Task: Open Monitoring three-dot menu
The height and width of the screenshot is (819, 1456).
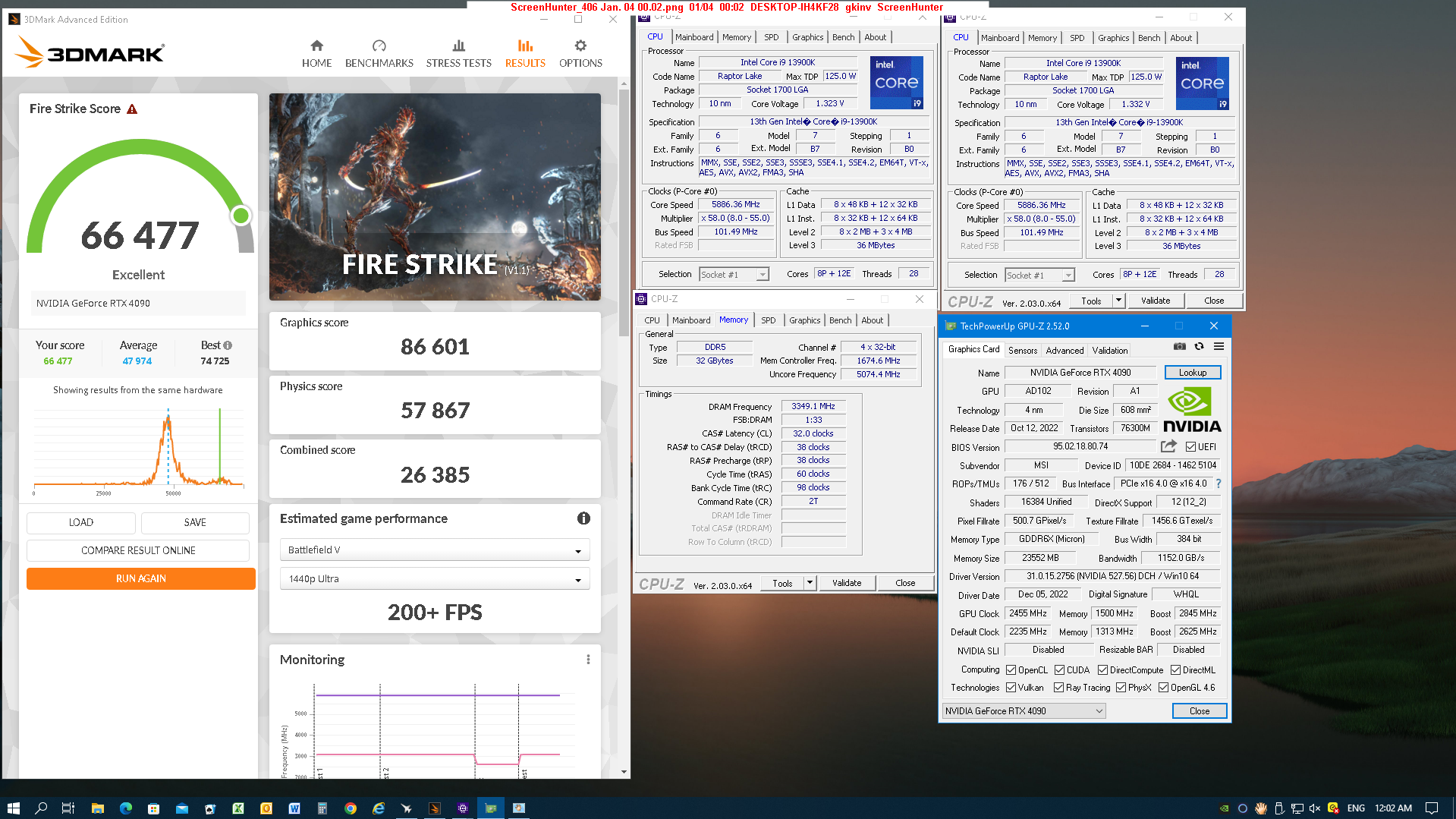Action: click(588, 660)
